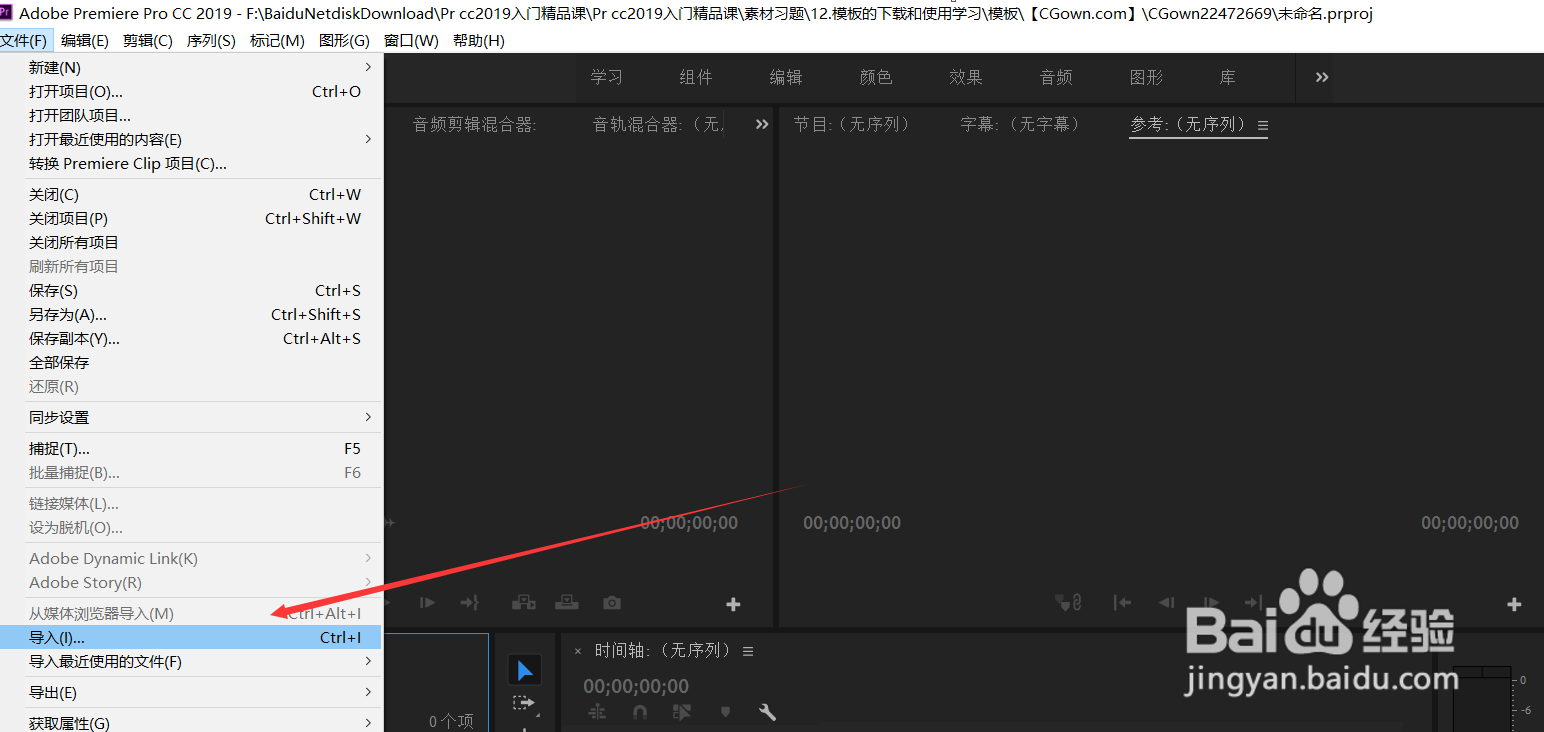Open 节目:(无序列) panel tab
This screenshot has height=732, width=1544.
(852, 124)
